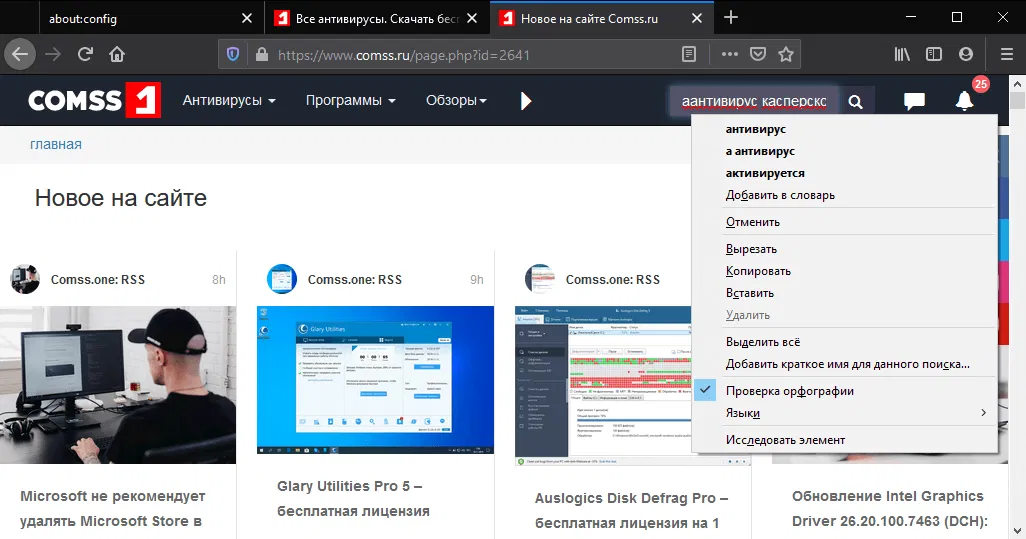The height and width of the screenshot is (539, 1026).
Task: Reload the current page
Action: click(85, 54)
